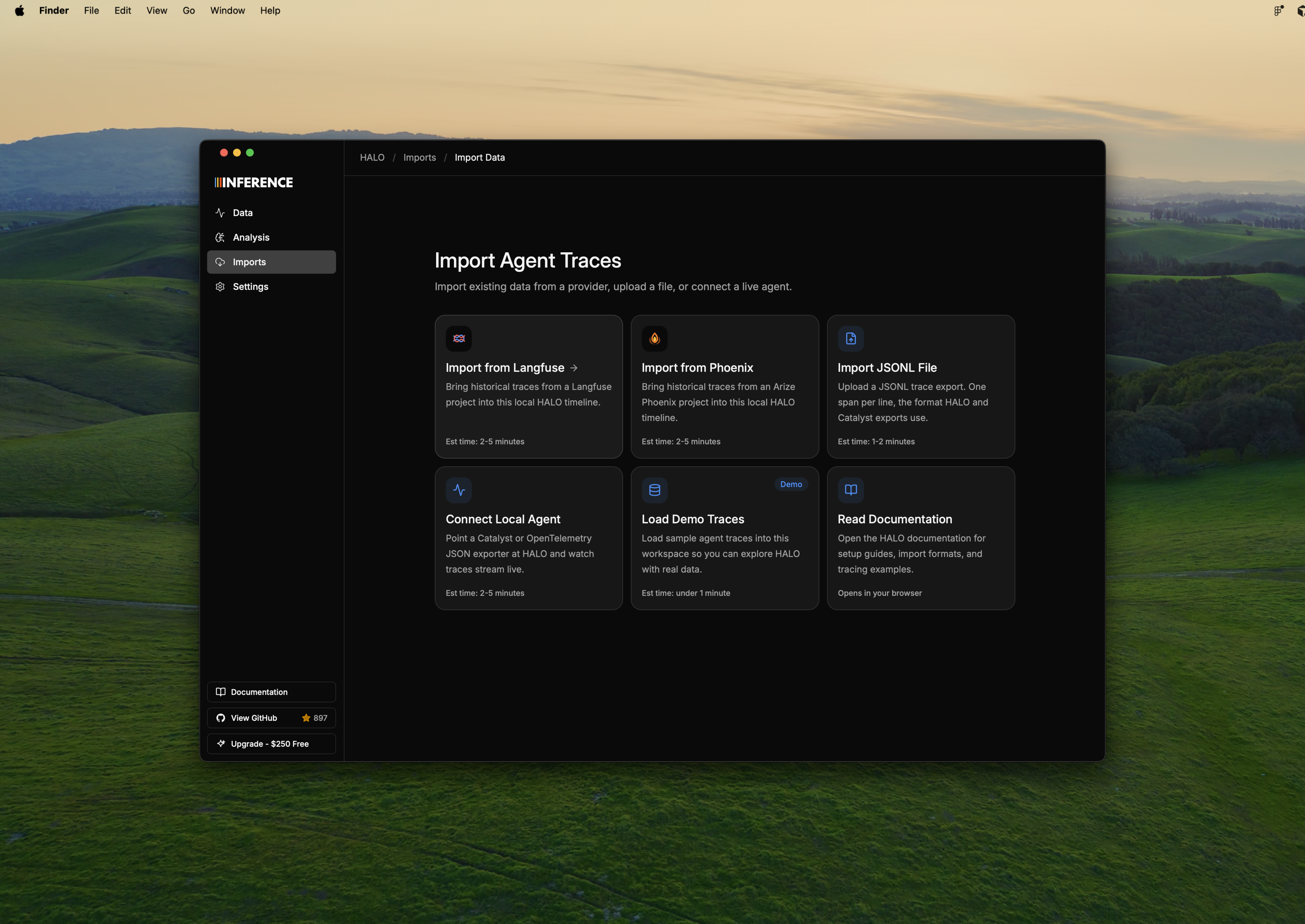Click the Import Data breadcrumb
The height and width of the screenshot is (924, 1305).
pos(480,158)
